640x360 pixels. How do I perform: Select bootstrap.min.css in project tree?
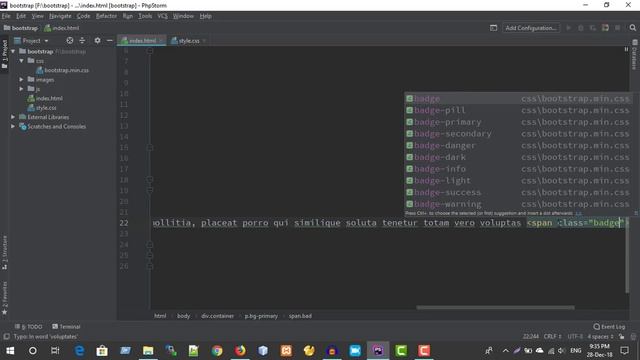62,70
